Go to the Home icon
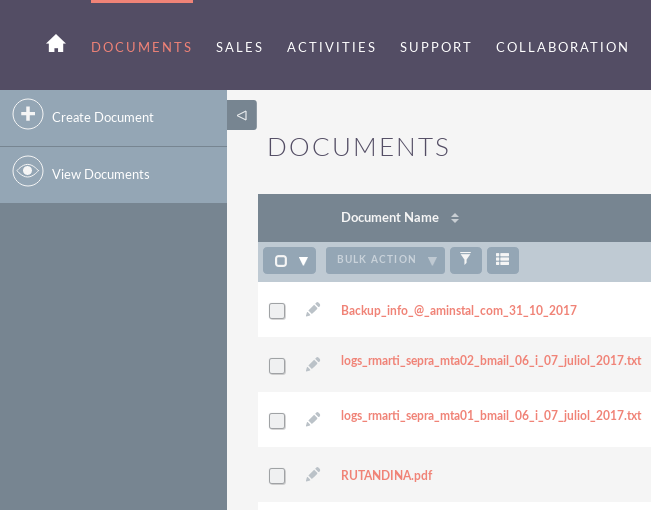 tap(56, 43)
